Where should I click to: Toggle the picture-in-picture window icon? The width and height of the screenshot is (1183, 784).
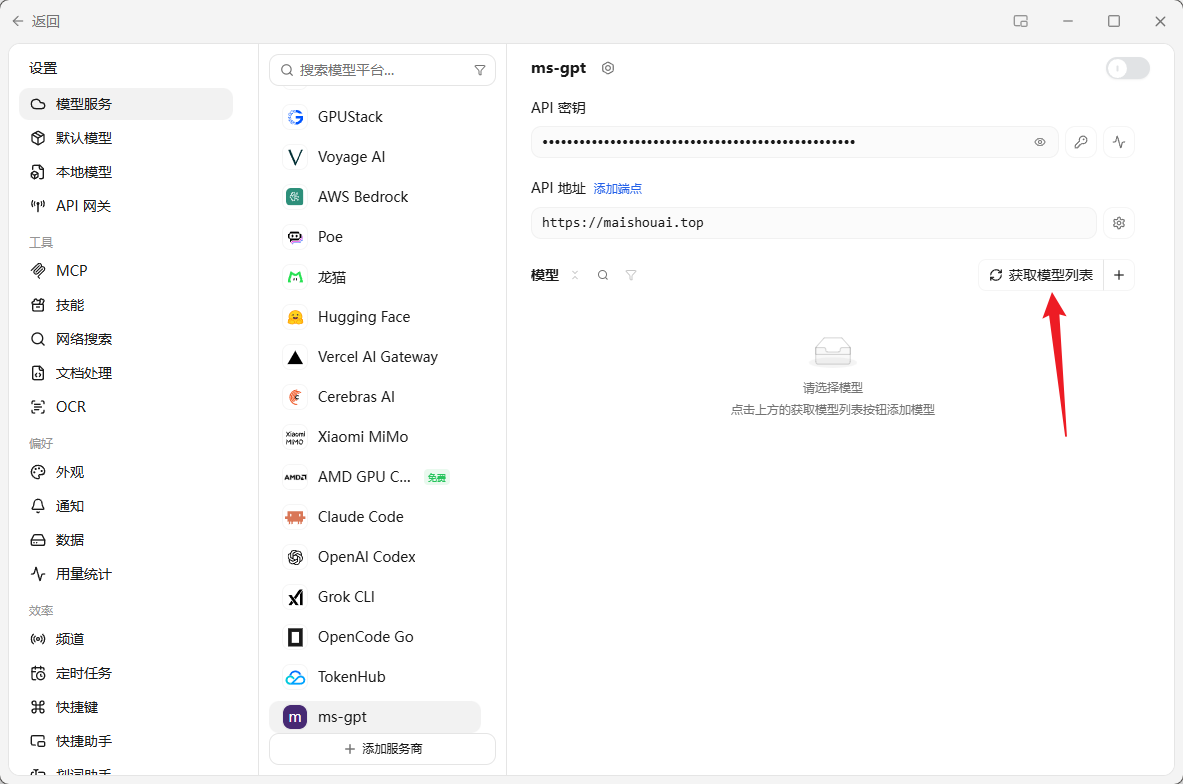pos(1021,21)
